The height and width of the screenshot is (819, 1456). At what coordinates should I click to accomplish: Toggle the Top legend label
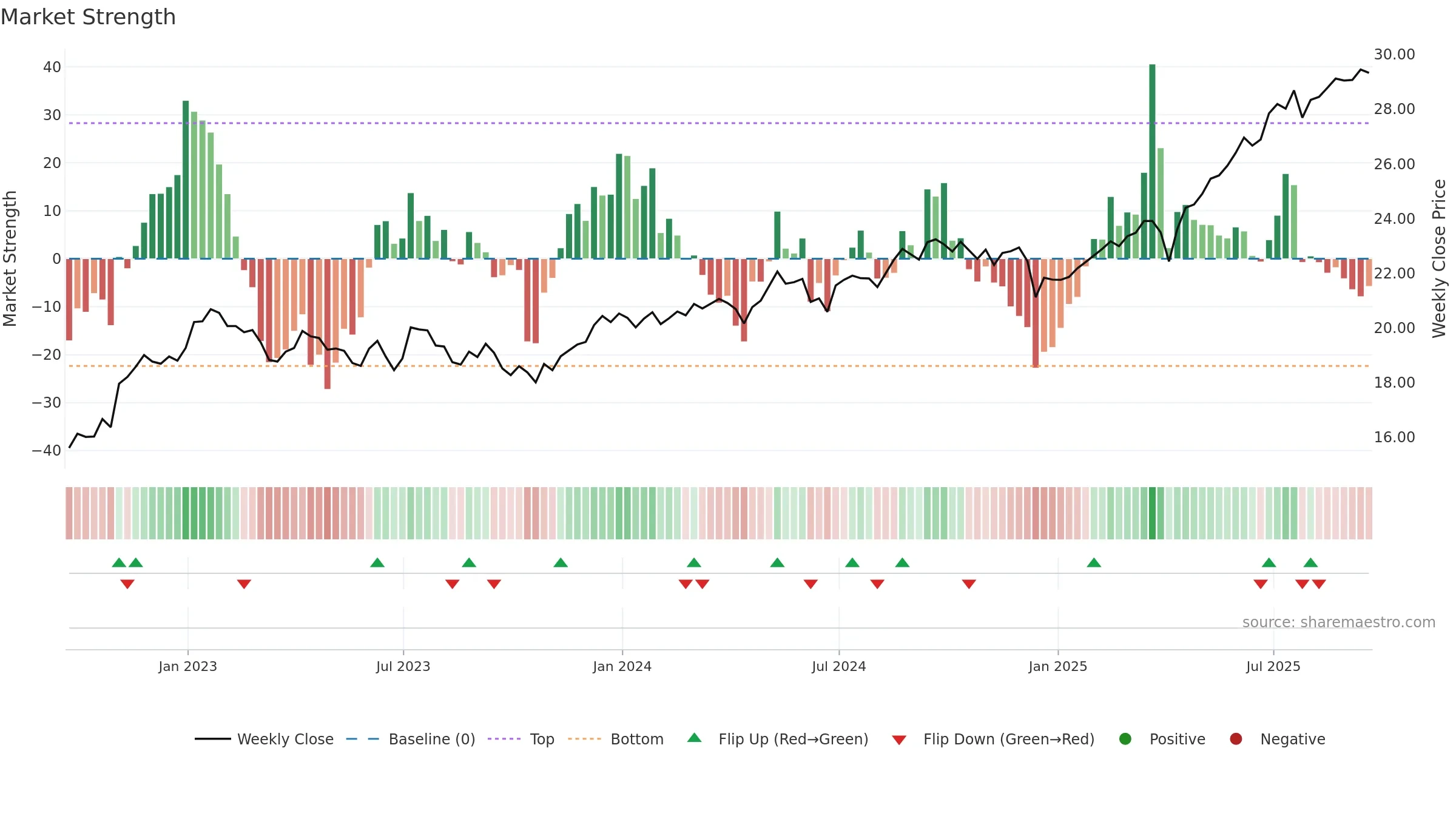click(542, 739)
